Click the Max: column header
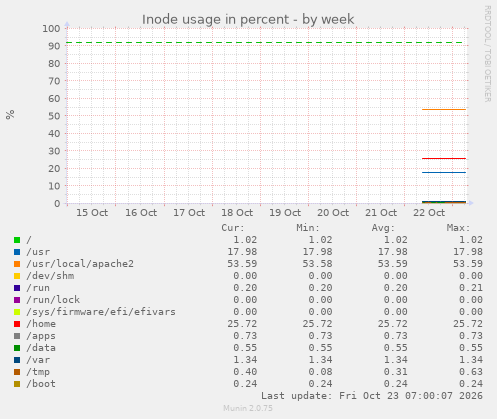This screenshot has width=497, height=419. 458,228
